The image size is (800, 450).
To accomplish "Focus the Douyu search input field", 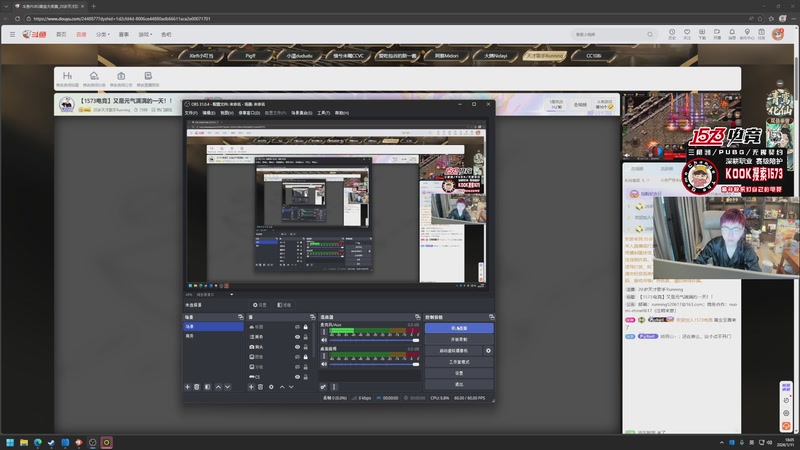I will 607,34.
